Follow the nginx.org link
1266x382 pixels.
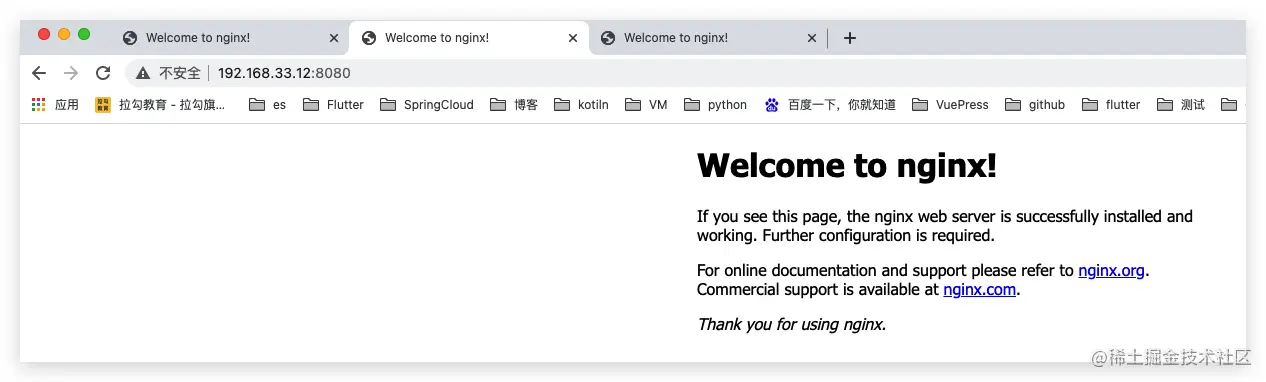pyautogui.click(x=1111, y=270)
